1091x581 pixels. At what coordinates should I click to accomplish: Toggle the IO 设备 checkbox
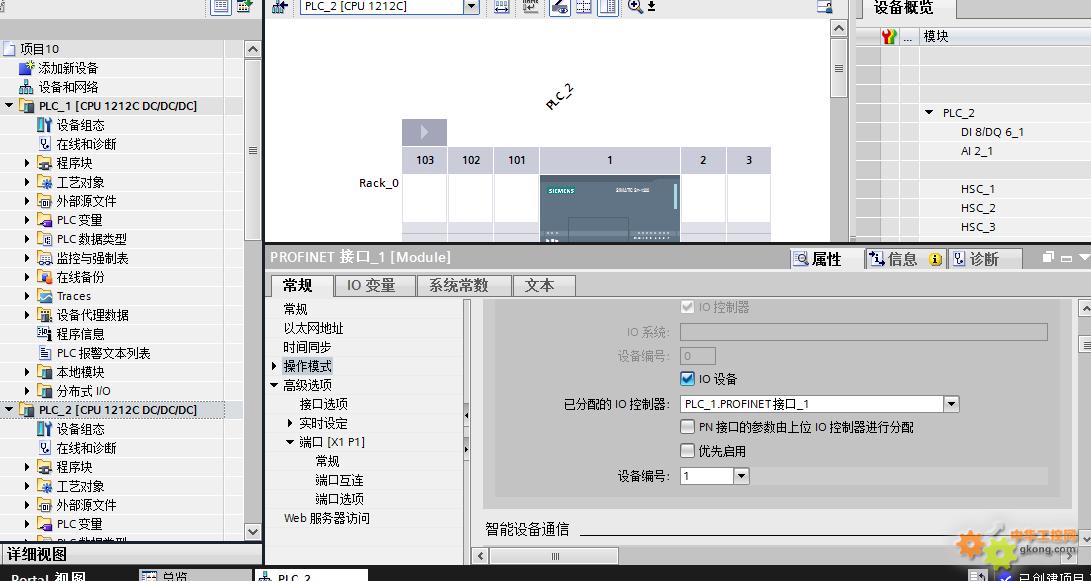click(x=687, y=379)
